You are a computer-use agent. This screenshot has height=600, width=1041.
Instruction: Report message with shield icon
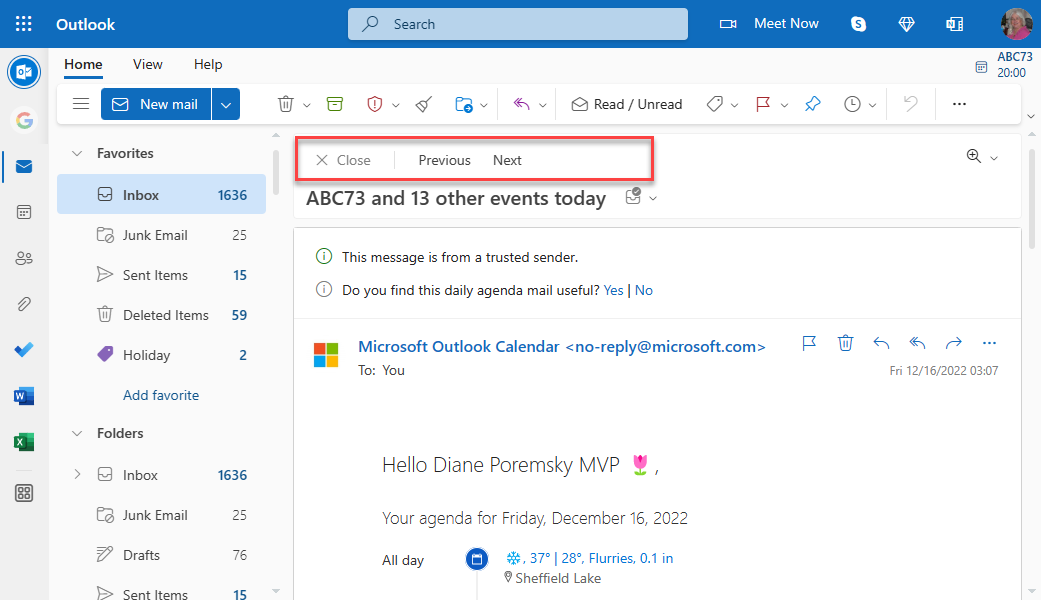click(x=375, y=104)
